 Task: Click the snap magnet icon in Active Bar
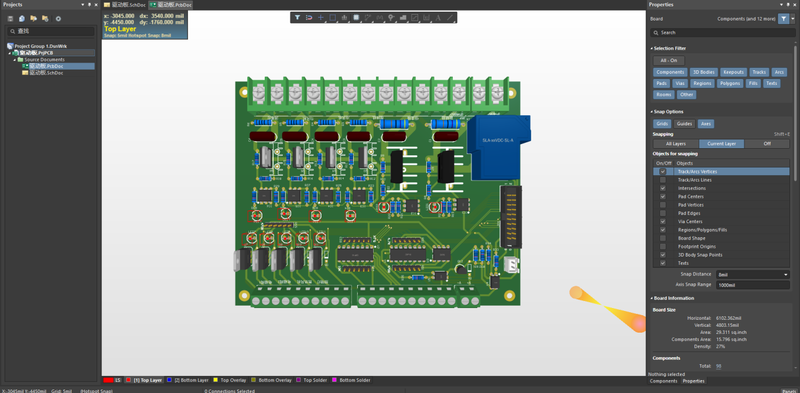tap(309, 17)
